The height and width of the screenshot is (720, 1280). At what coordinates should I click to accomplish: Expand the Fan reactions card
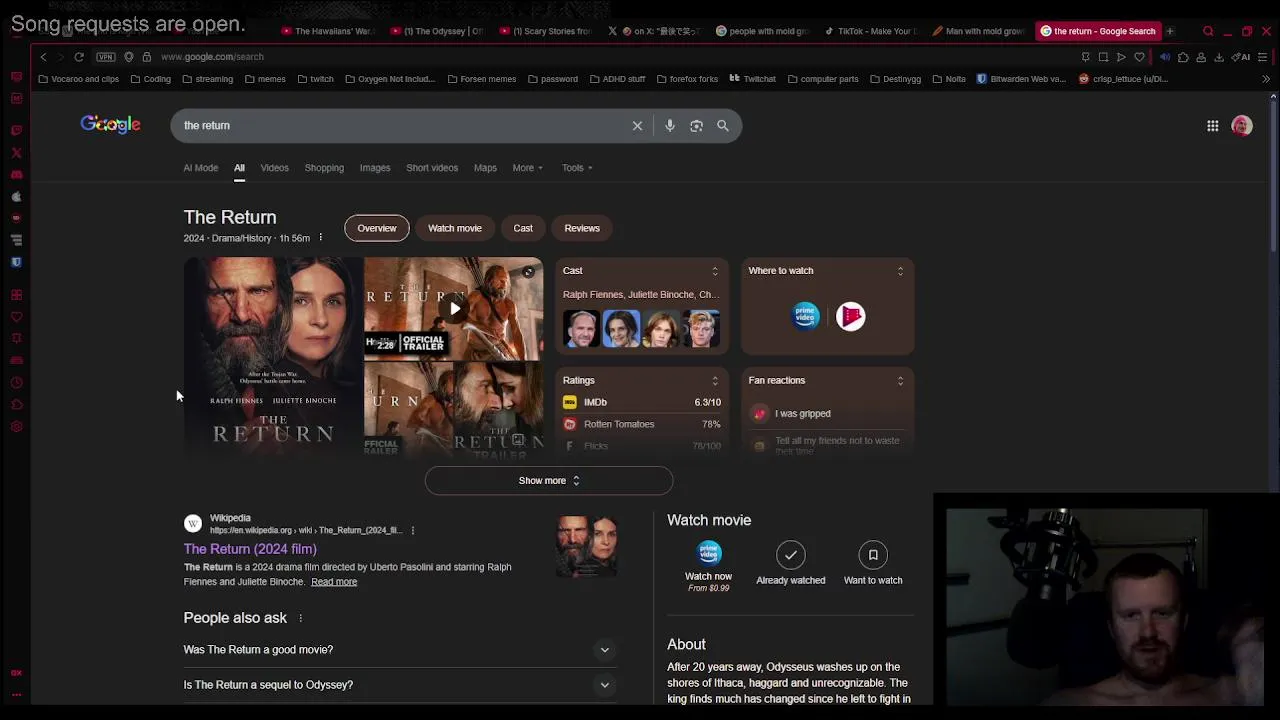click(x=900, y=381)
